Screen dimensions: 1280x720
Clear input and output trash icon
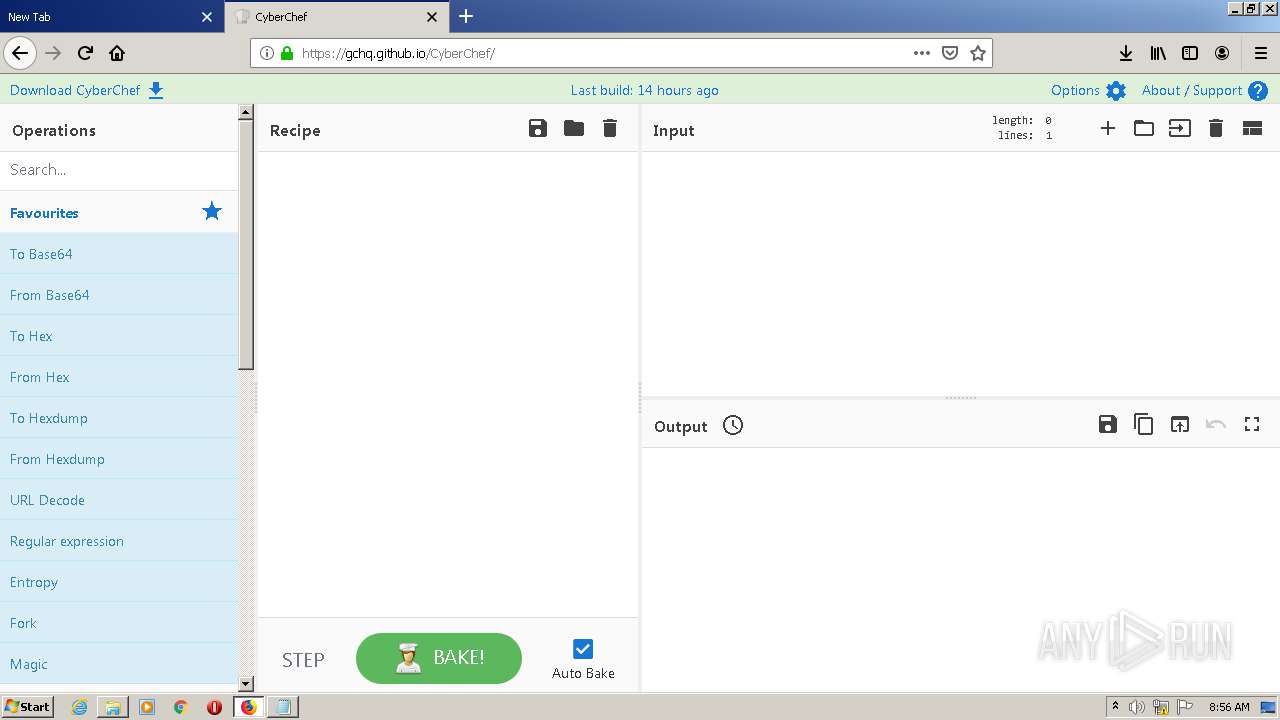click(1216, 128)
